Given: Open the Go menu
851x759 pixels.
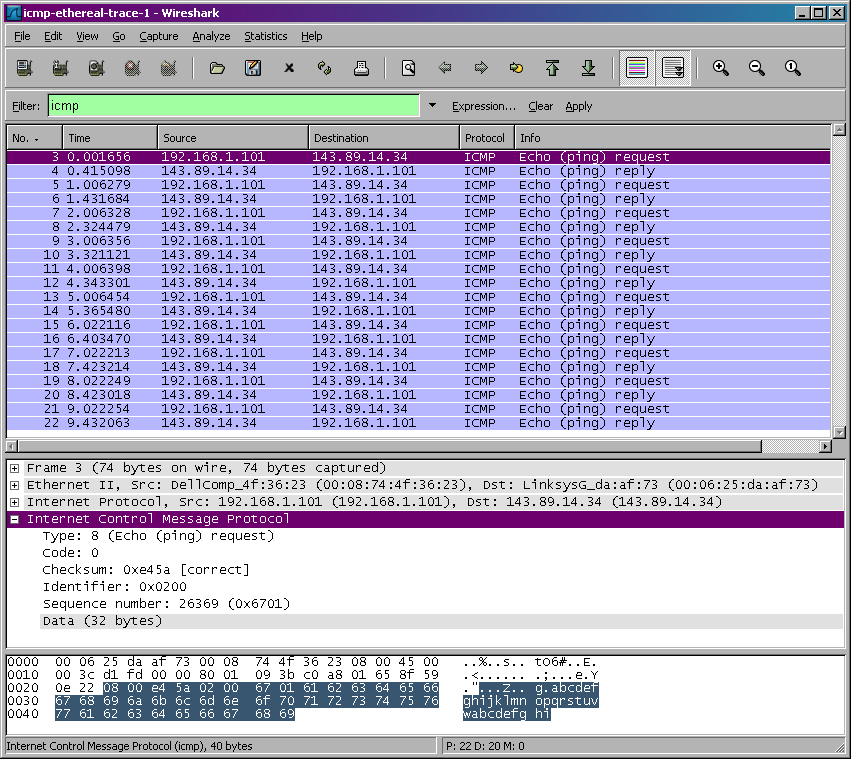Looking at the screenshot, I should (x=118, y=36).
